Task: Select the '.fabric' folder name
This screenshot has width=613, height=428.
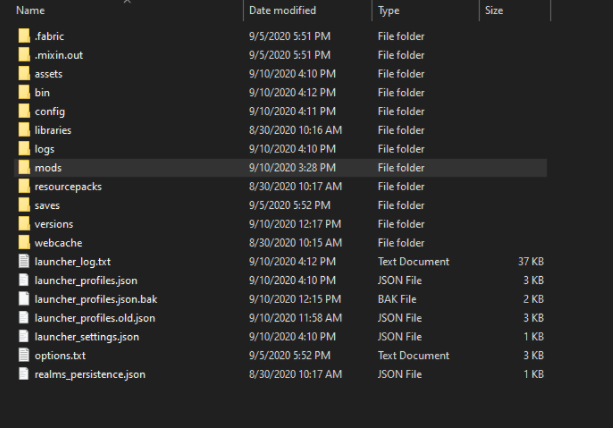Action: [x=49, y=36]
